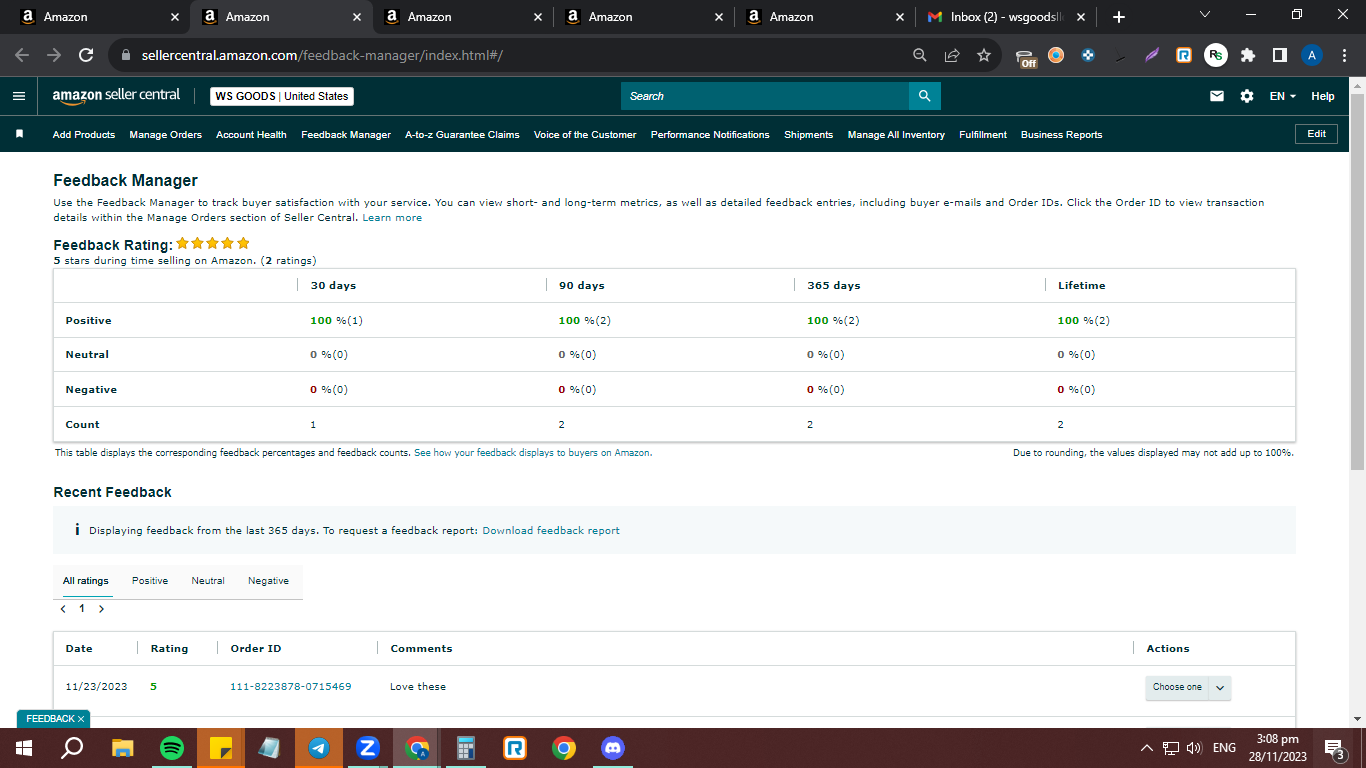Click the Amazon Seller Central logo
1366x768 pixels.
[116, 96]
